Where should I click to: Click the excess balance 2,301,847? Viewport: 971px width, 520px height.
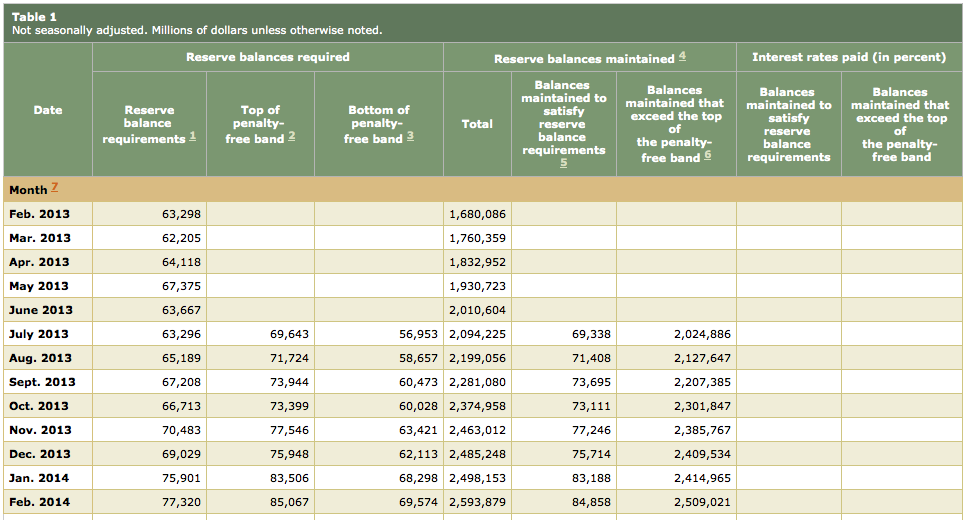[702, 407]
